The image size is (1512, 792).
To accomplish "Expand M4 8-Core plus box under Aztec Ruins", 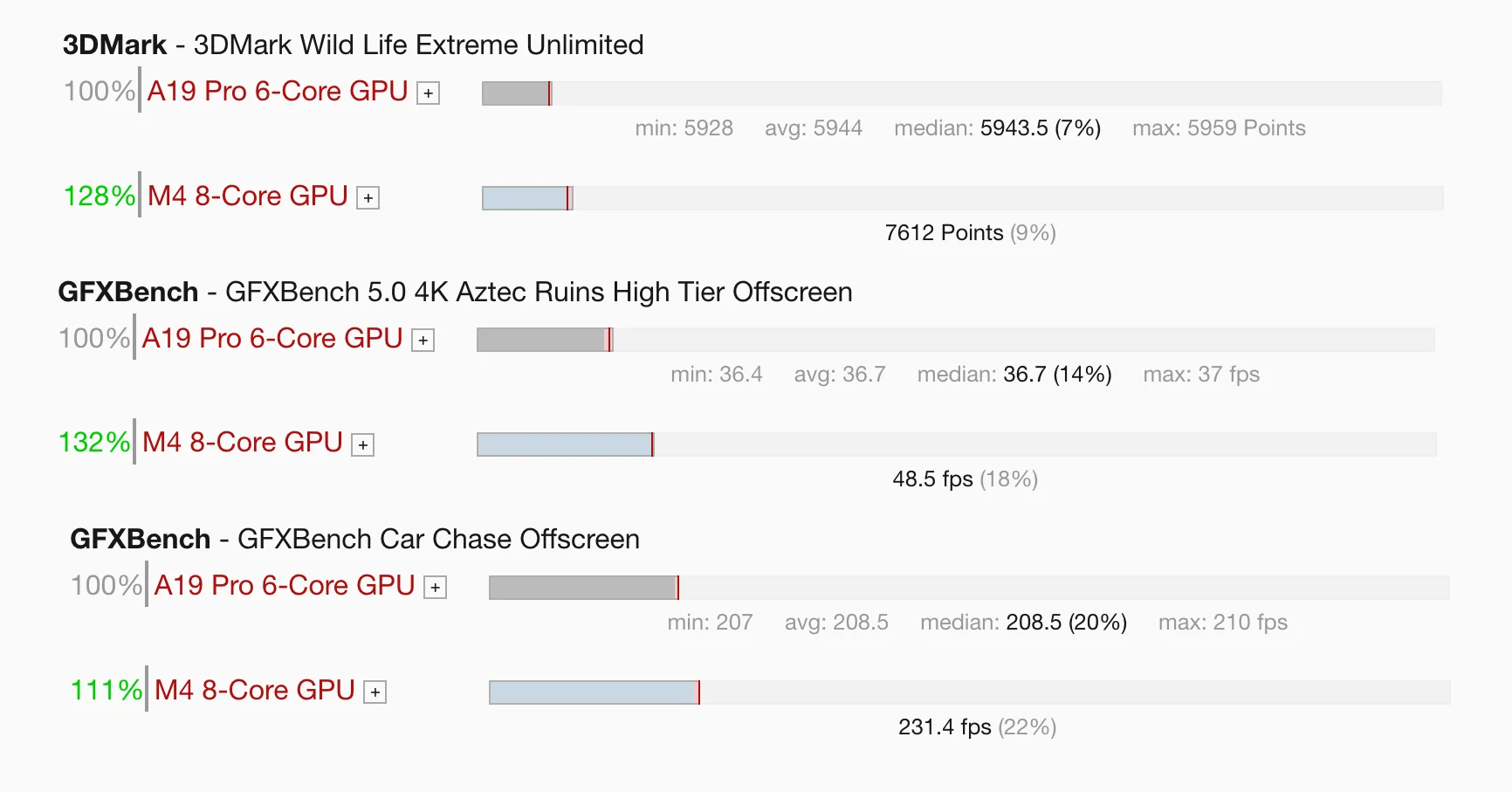I will pyautogui.click(x=362, y=445).
